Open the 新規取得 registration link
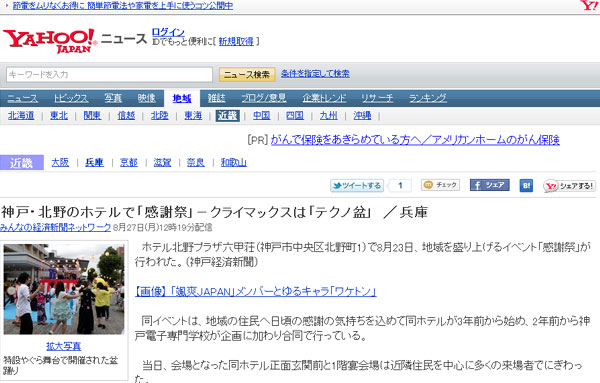Image resolution: width=600 pixels, height=383 pixels. 236,42
